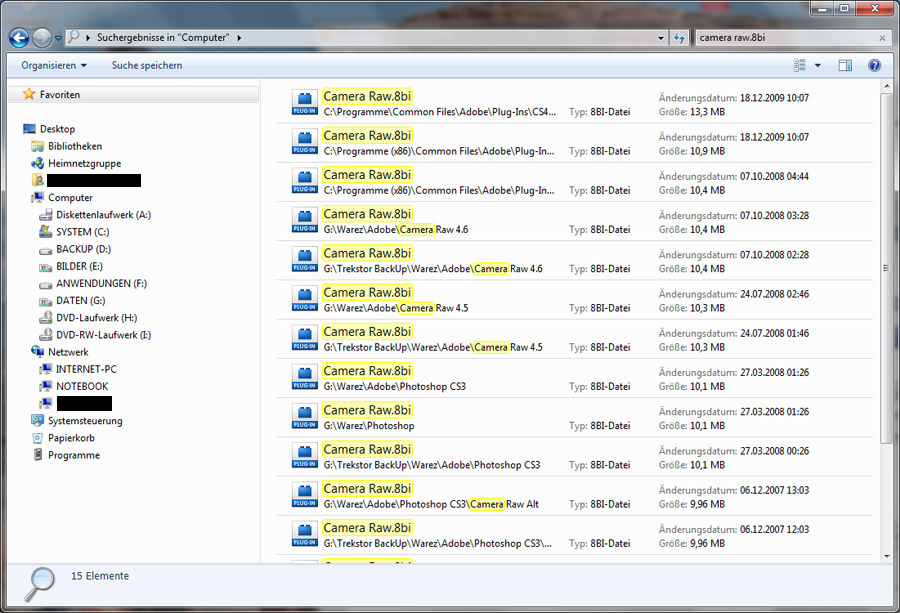The width and height of the screenshot is (900, 613).
Task: Open Bibliotheken
Action: (75, 146)
